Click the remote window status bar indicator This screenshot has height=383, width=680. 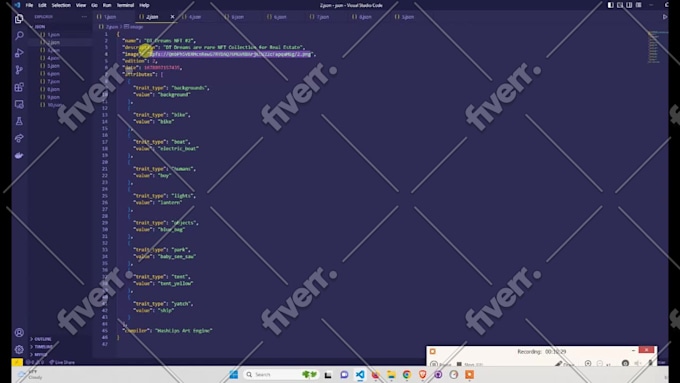click(x=17, y=362)
